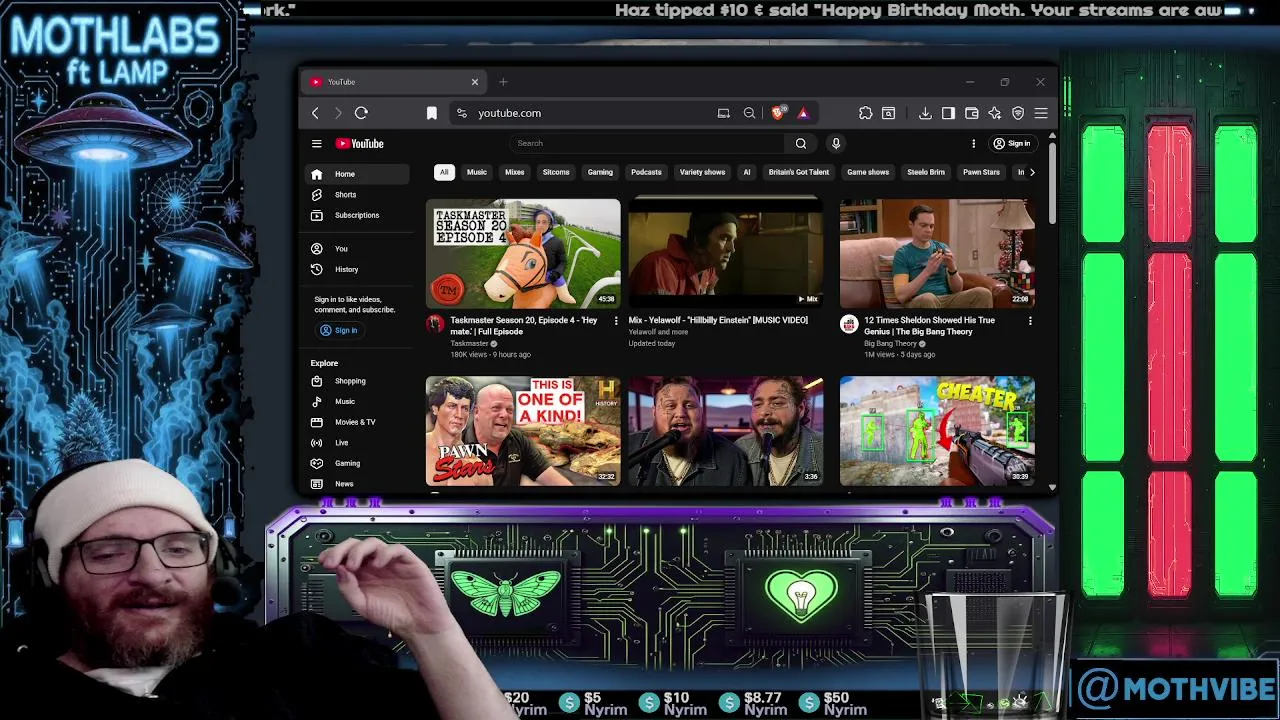Viewport: 1280px width, 720px height.
Task: Go back in browser history
Action: click(315, 113)
